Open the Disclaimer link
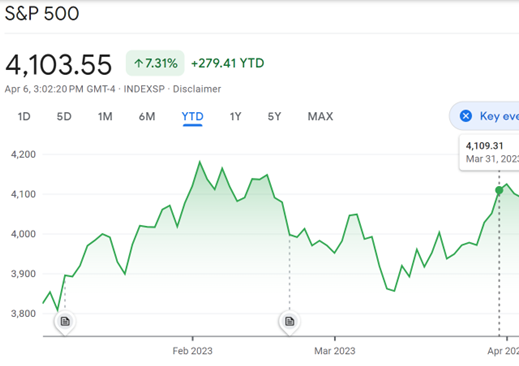 [x=197, y=89]
